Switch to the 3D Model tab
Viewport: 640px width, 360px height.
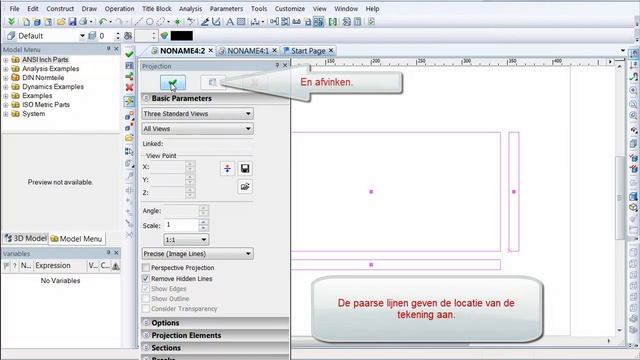25,238
